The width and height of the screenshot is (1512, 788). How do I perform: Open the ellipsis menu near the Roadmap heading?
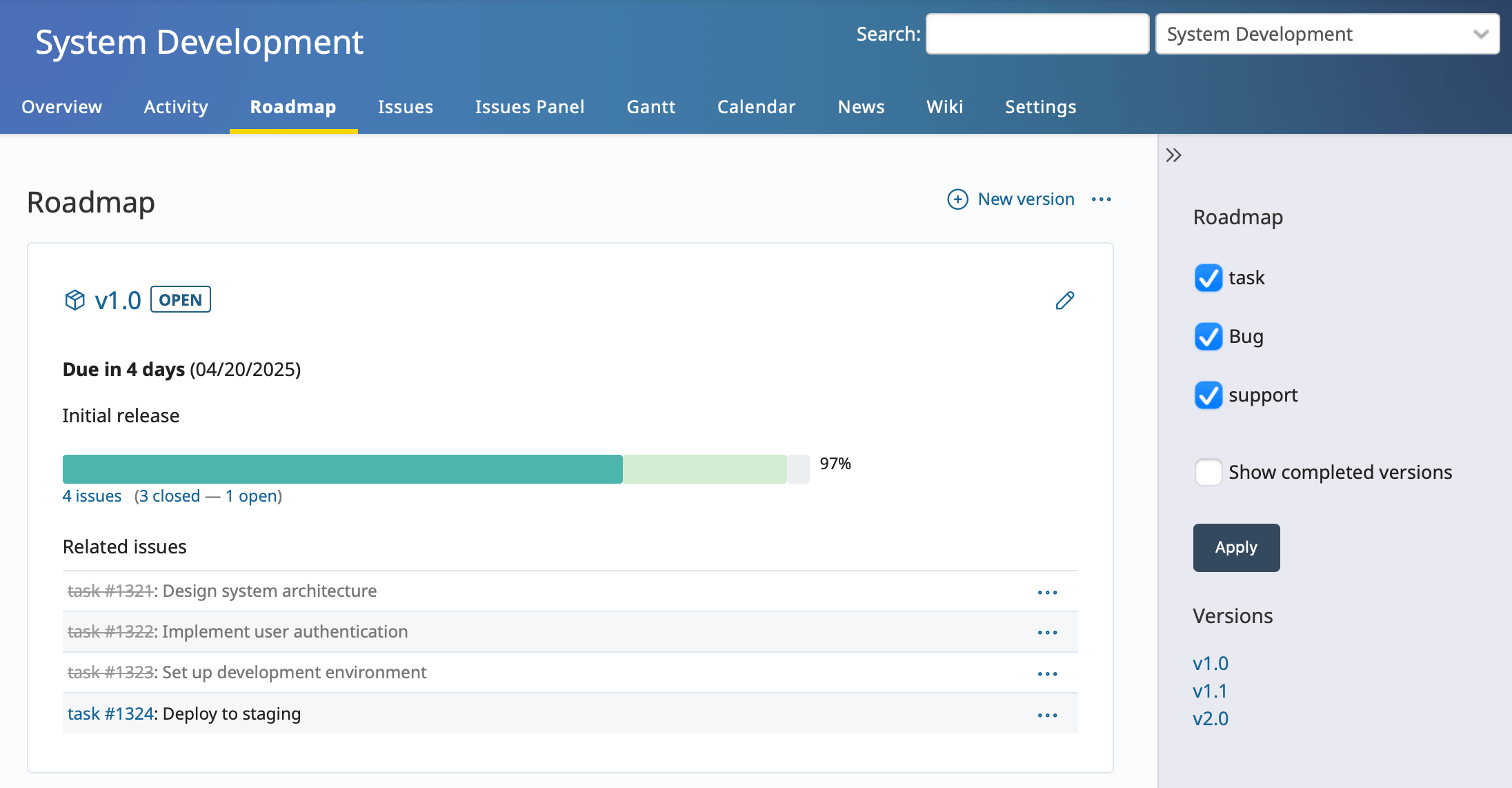pos(1102,199)
